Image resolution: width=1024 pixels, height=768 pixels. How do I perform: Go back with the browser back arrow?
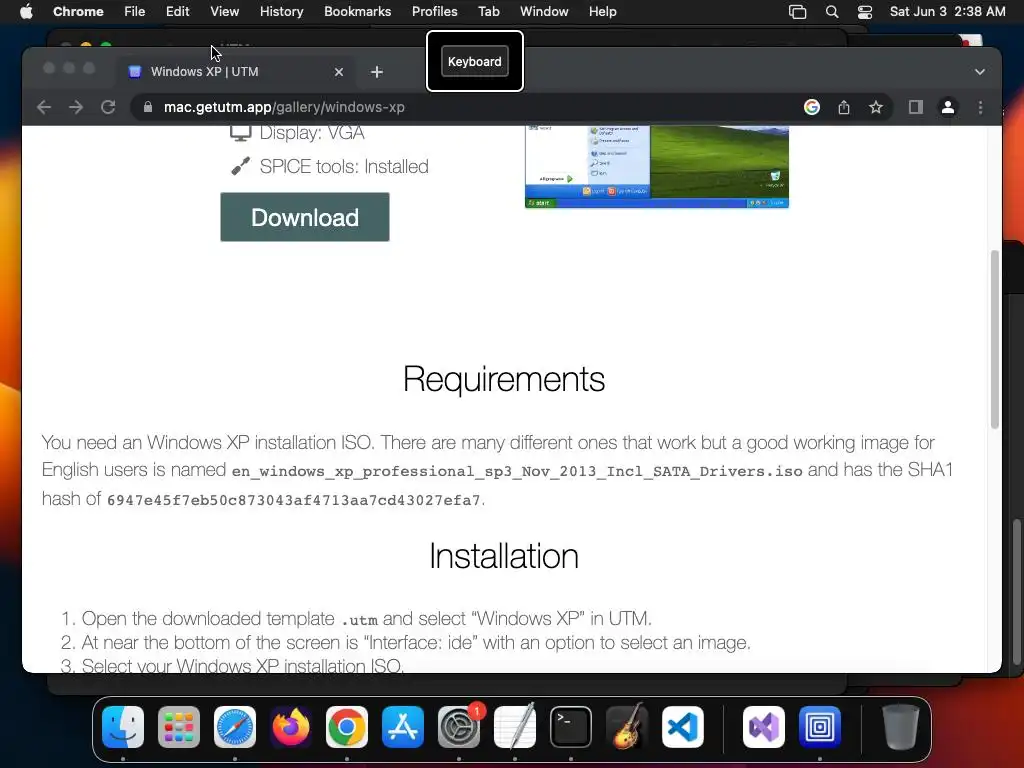[x=44, y=107]
